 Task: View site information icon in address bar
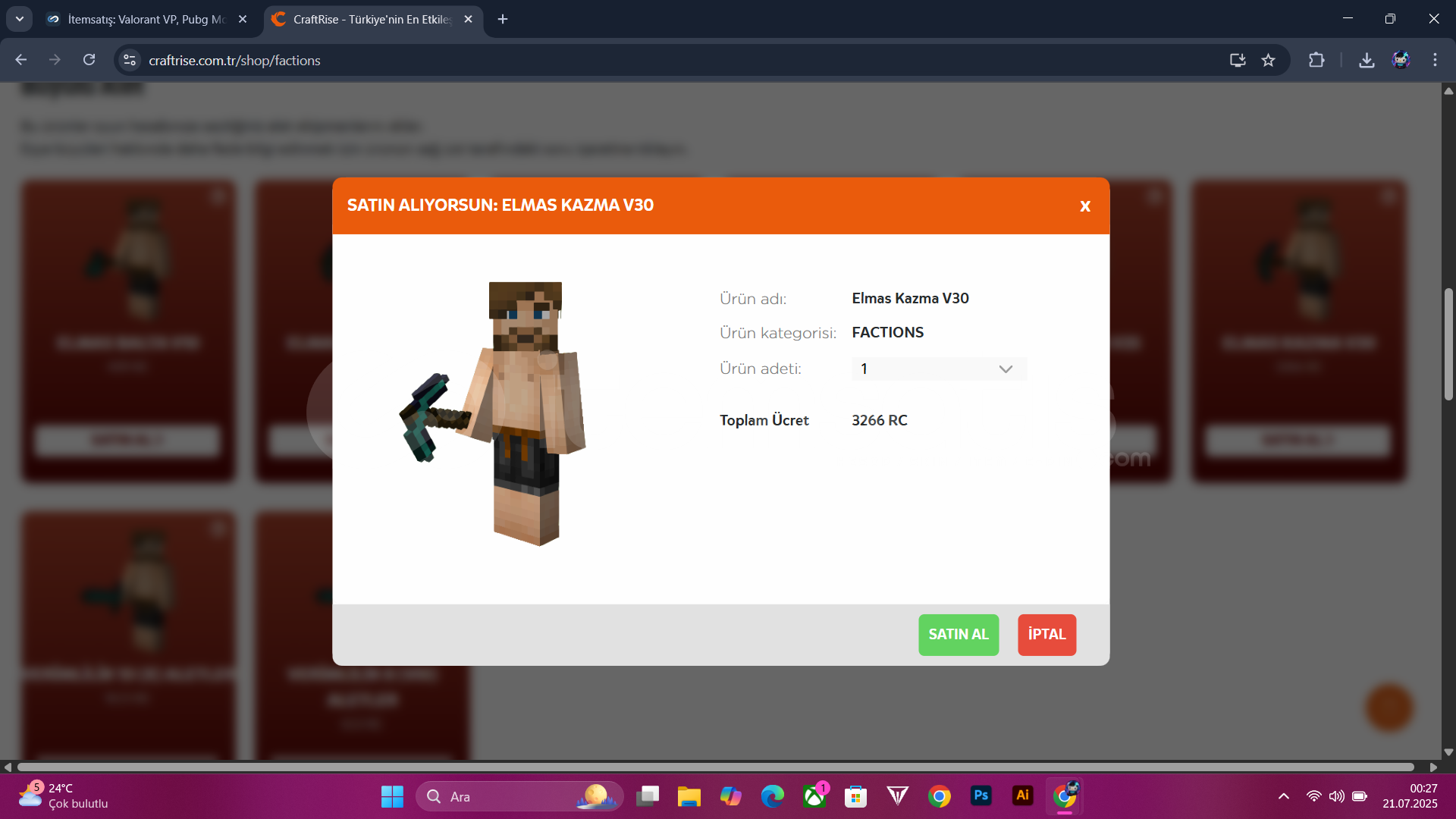pos(130,60)
